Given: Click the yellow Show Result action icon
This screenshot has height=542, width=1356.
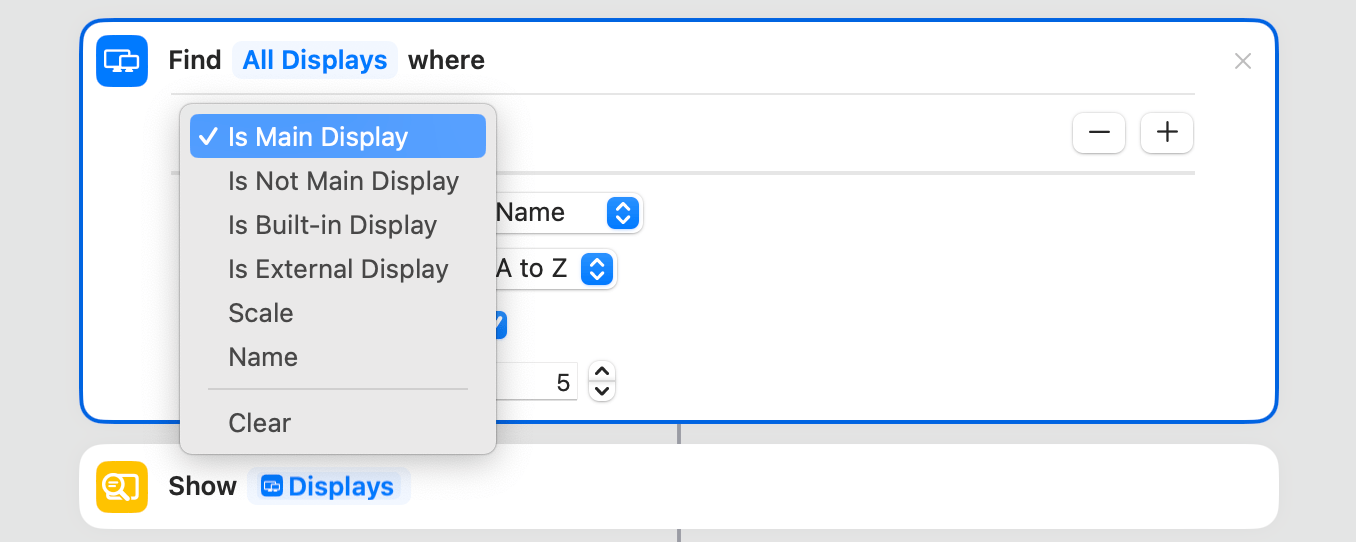Looking at the screenshot, I should (x=122, y=487).
